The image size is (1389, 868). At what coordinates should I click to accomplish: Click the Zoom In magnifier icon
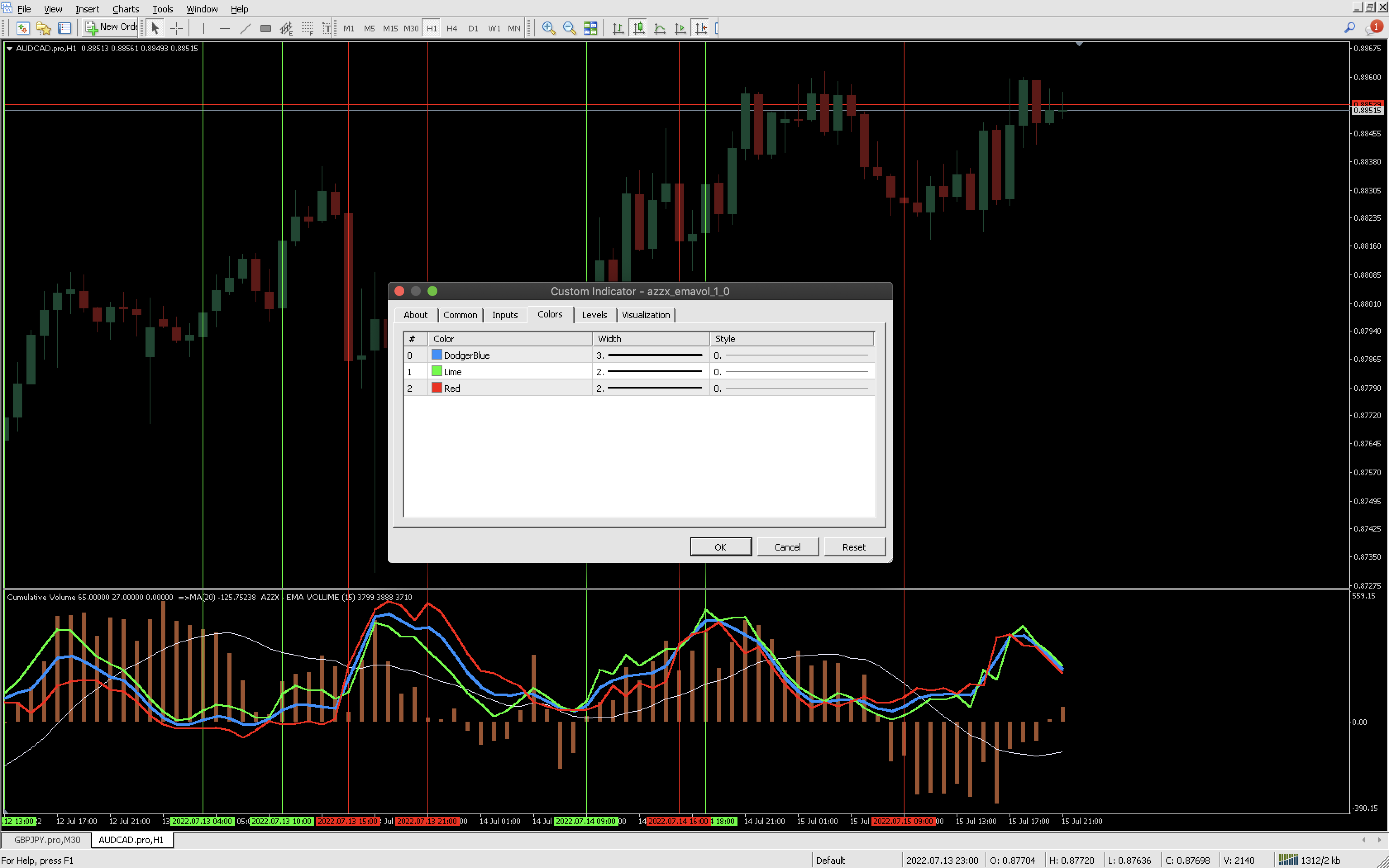[x=548, y=28]
